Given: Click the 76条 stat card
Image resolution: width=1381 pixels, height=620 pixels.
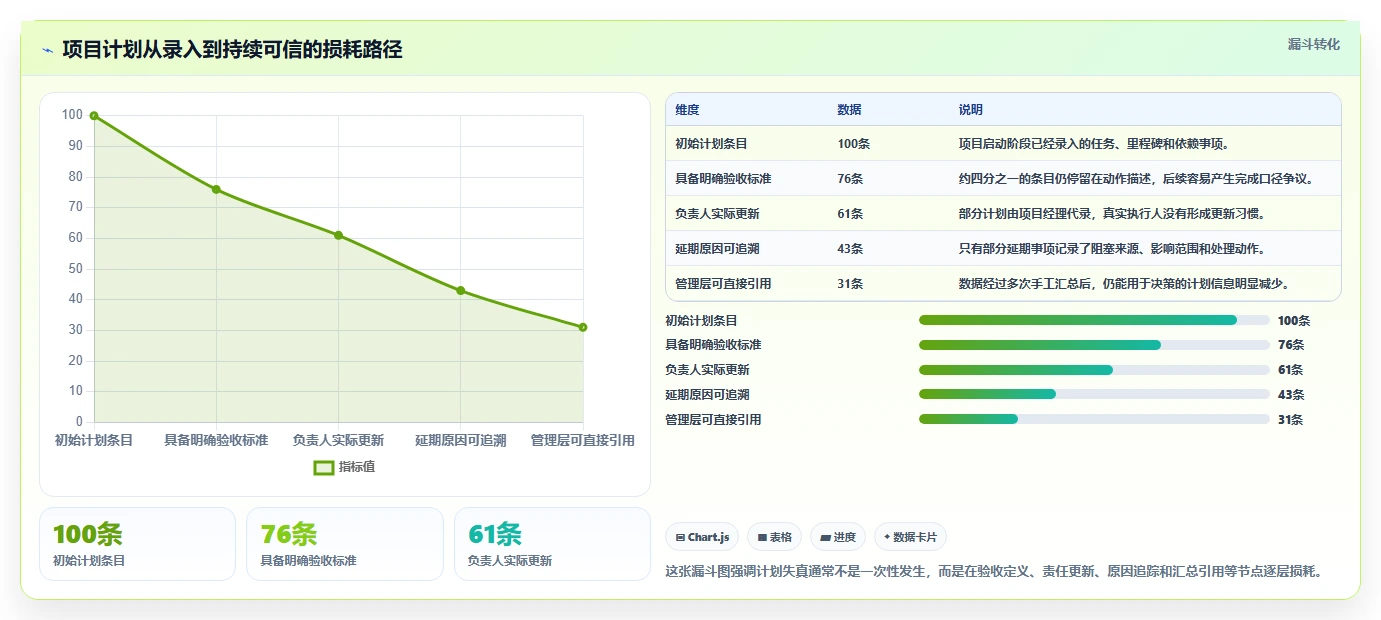Looking at the screenshot, I should pos(345,544).
